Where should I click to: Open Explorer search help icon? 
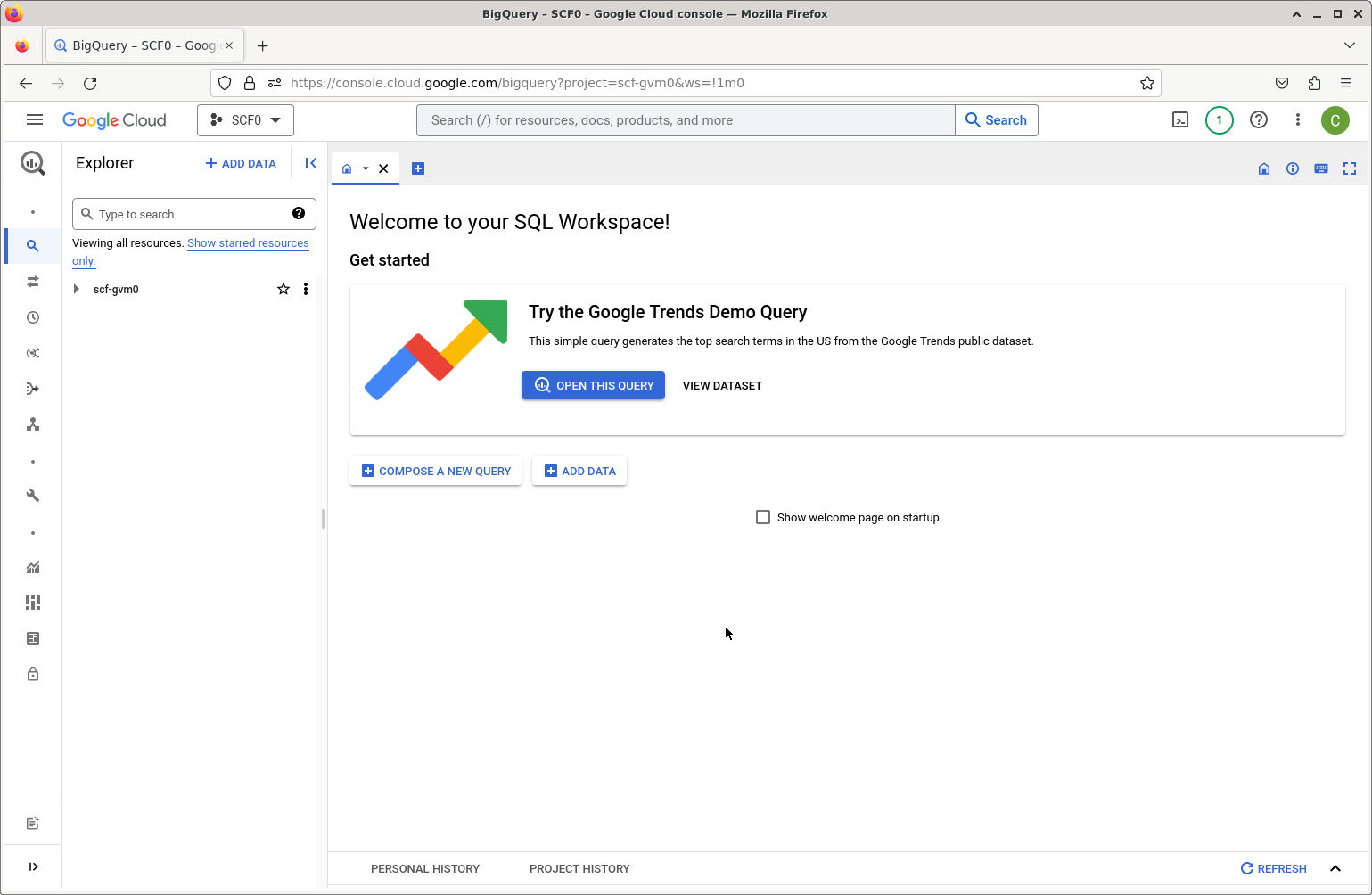pos(299,213)
